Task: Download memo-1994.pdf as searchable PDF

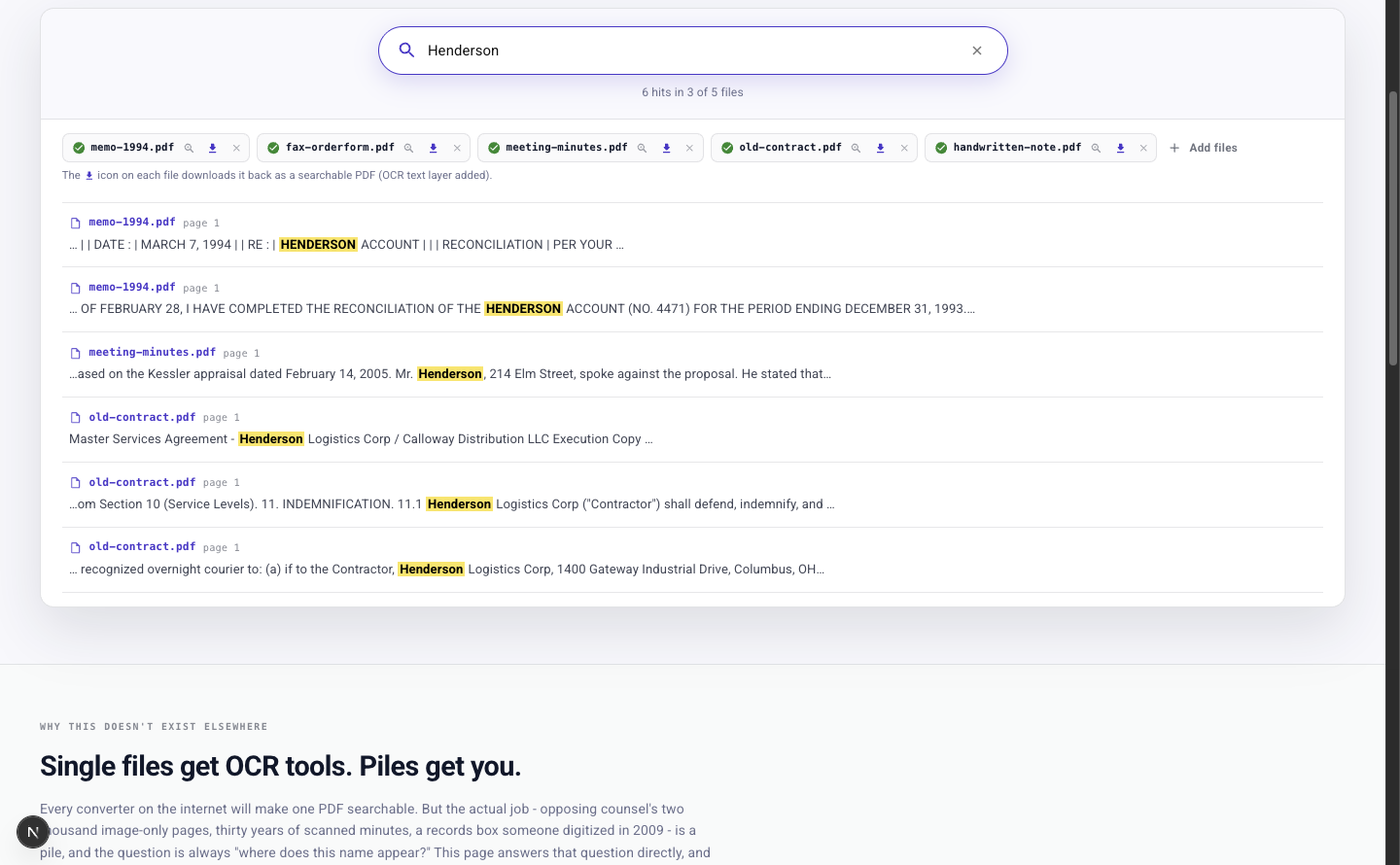Action: click(213, 148)
